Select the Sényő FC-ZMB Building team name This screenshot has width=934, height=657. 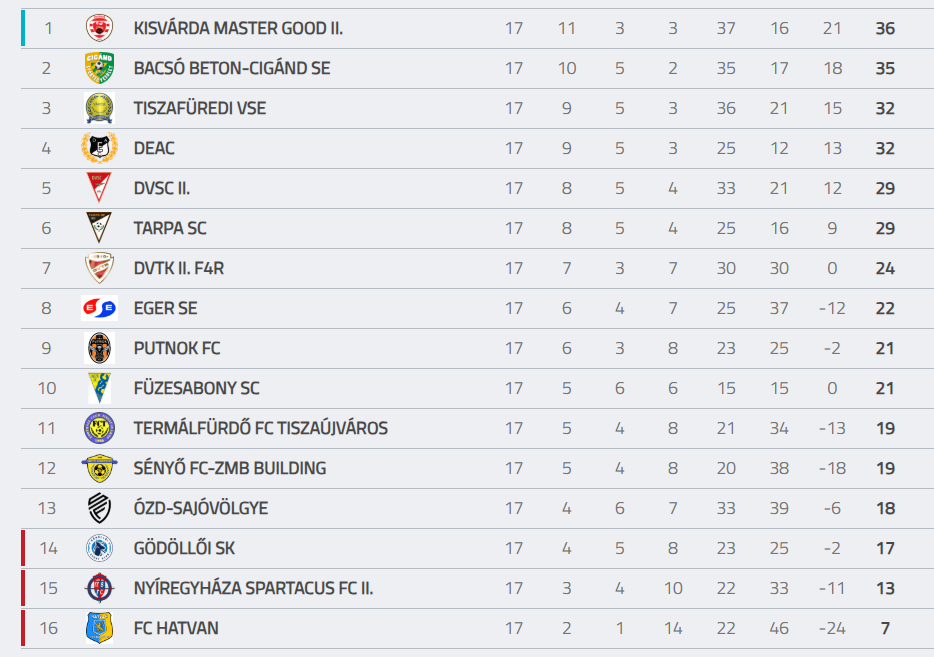click(x=229, y=468)
